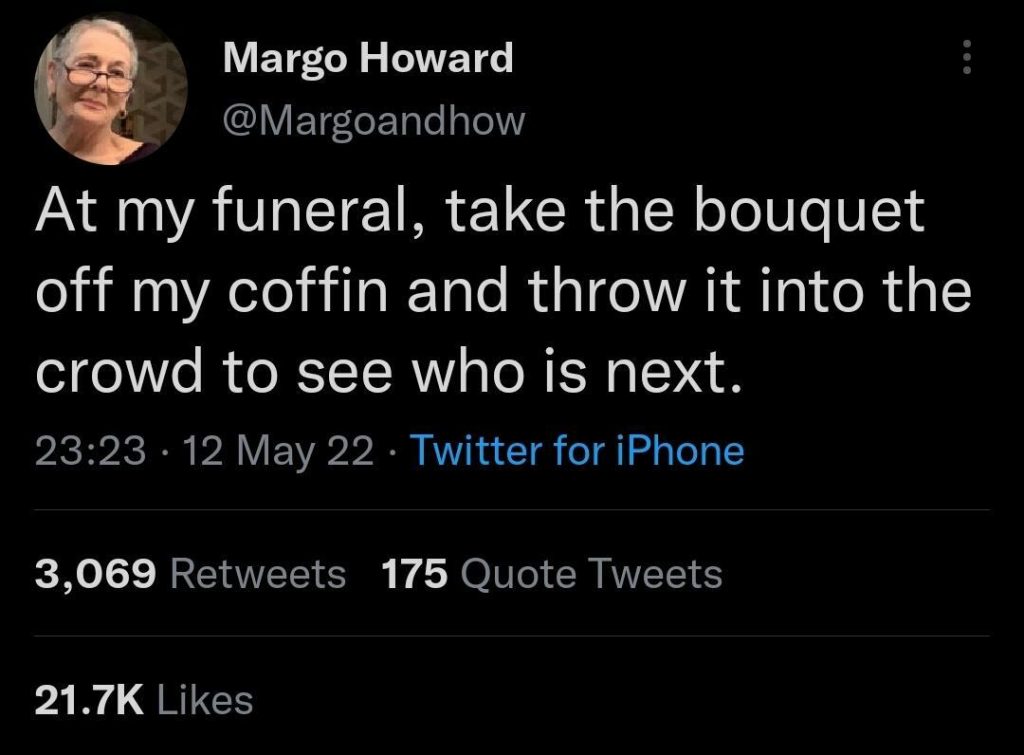Viewport: 1024px width, 755px height.
Task: Click the @Margoandhow handle
Action: click(x=373, y=121)
